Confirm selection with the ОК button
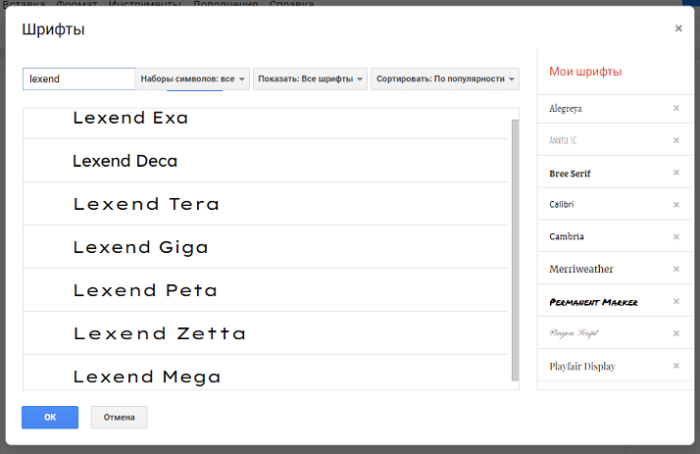The image size is (700, 454). click(x=50, y=417)
